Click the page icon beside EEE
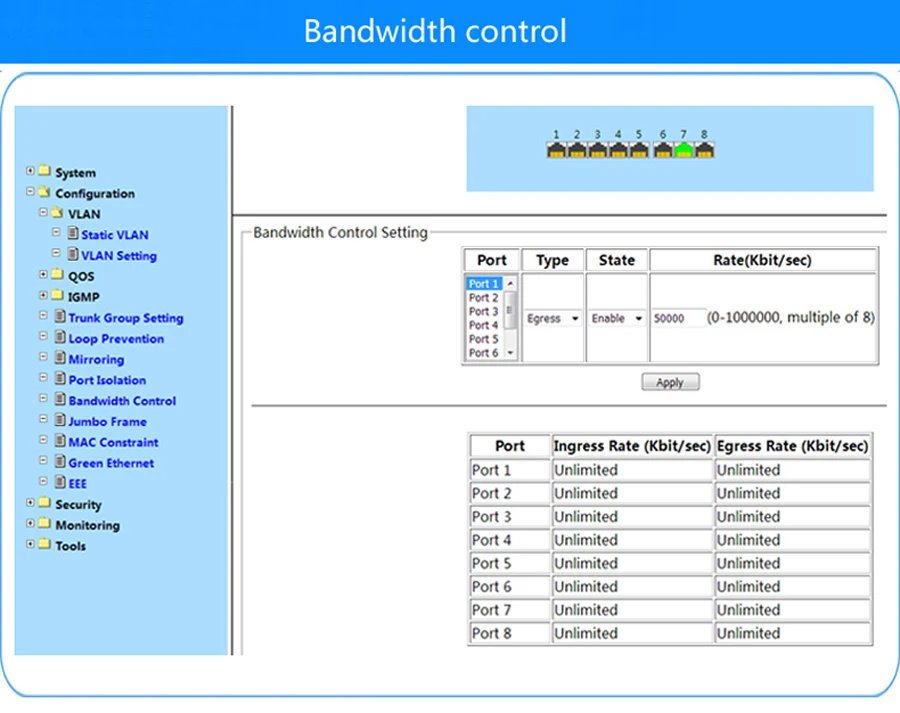Viewport: 900px width, 713px height. coord(60,481)
